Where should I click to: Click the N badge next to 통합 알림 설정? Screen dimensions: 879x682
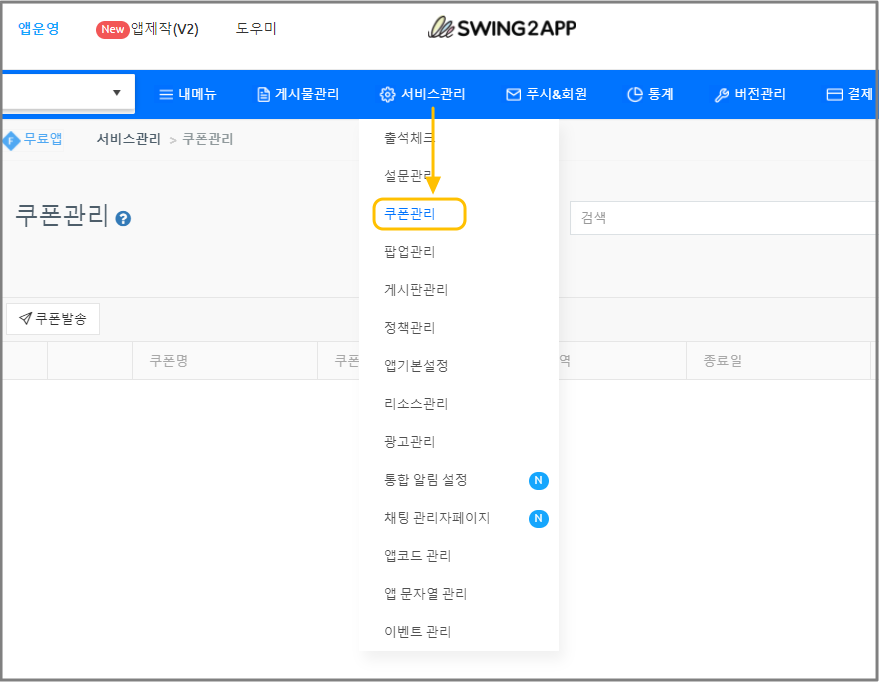click(x=538, y=480)
